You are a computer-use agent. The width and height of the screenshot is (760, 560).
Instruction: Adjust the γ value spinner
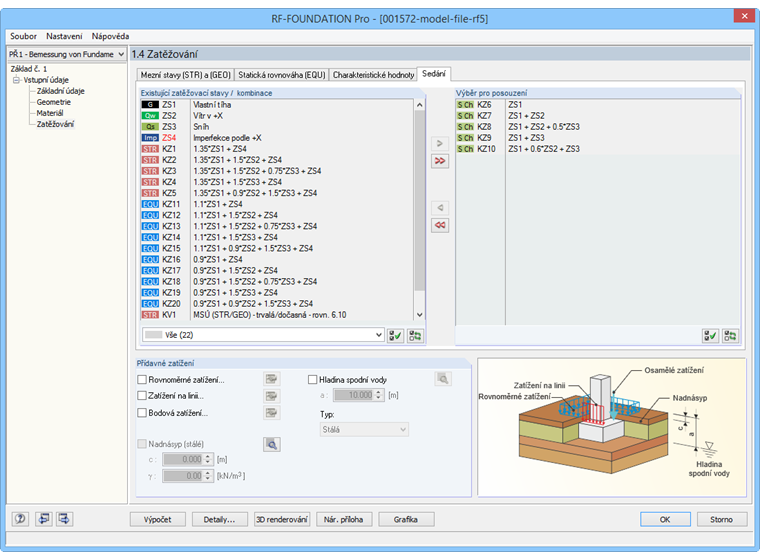[x=207, y=476]
